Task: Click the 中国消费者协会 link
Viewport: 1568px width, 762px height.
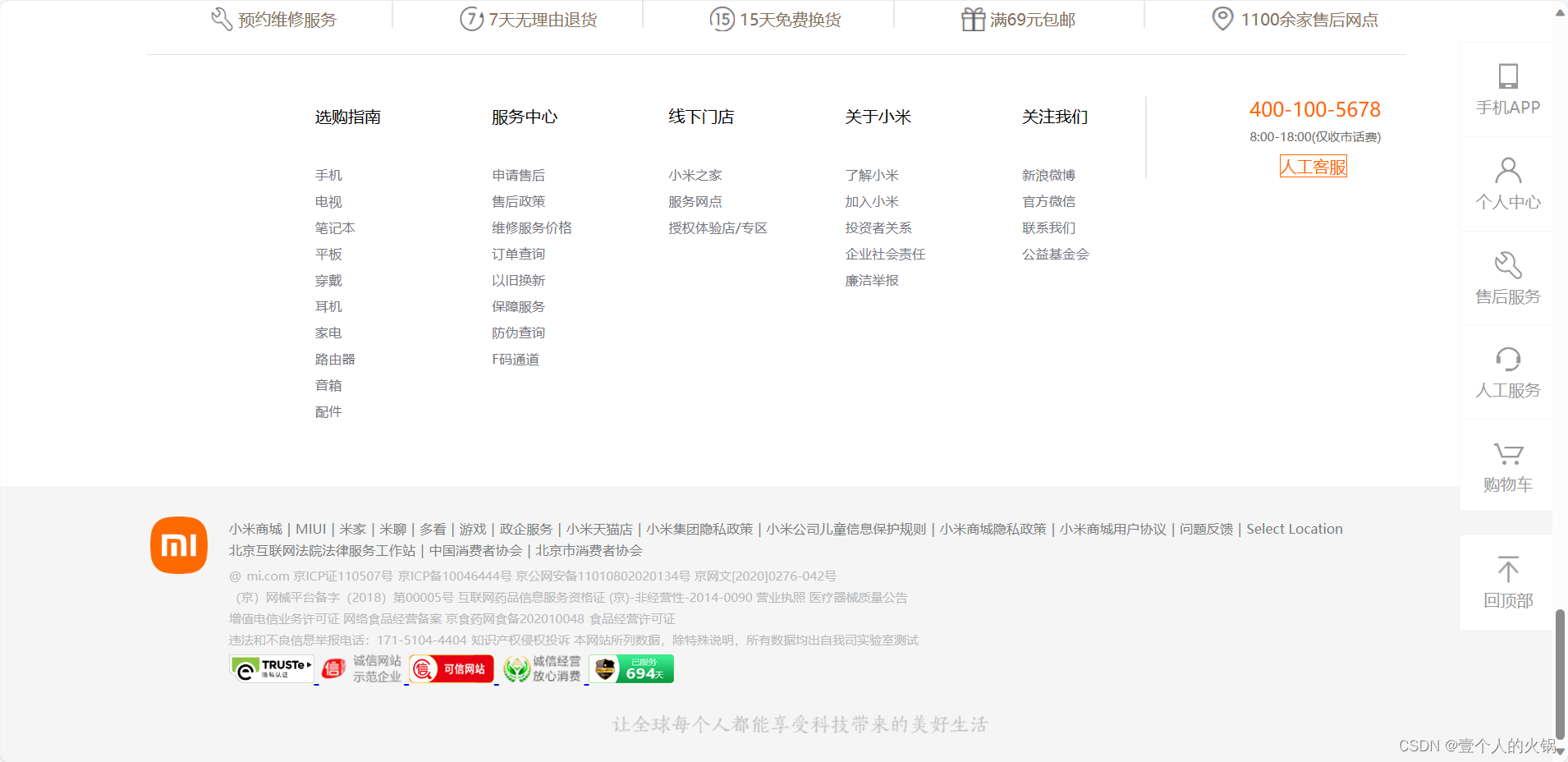Action: pos(475,550)
